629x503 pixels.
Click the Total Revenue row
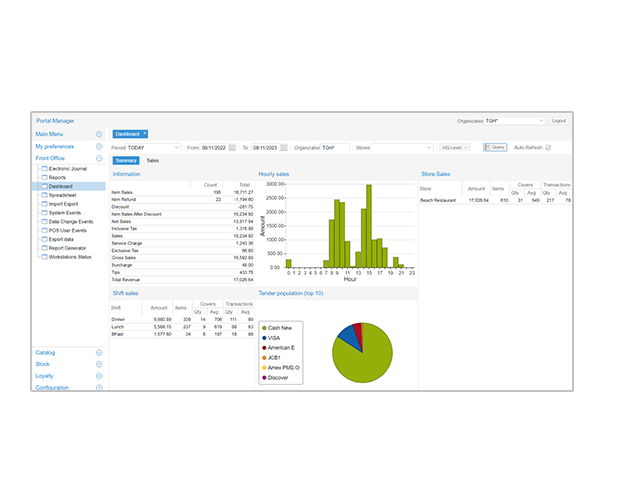(x=182, y=280)
